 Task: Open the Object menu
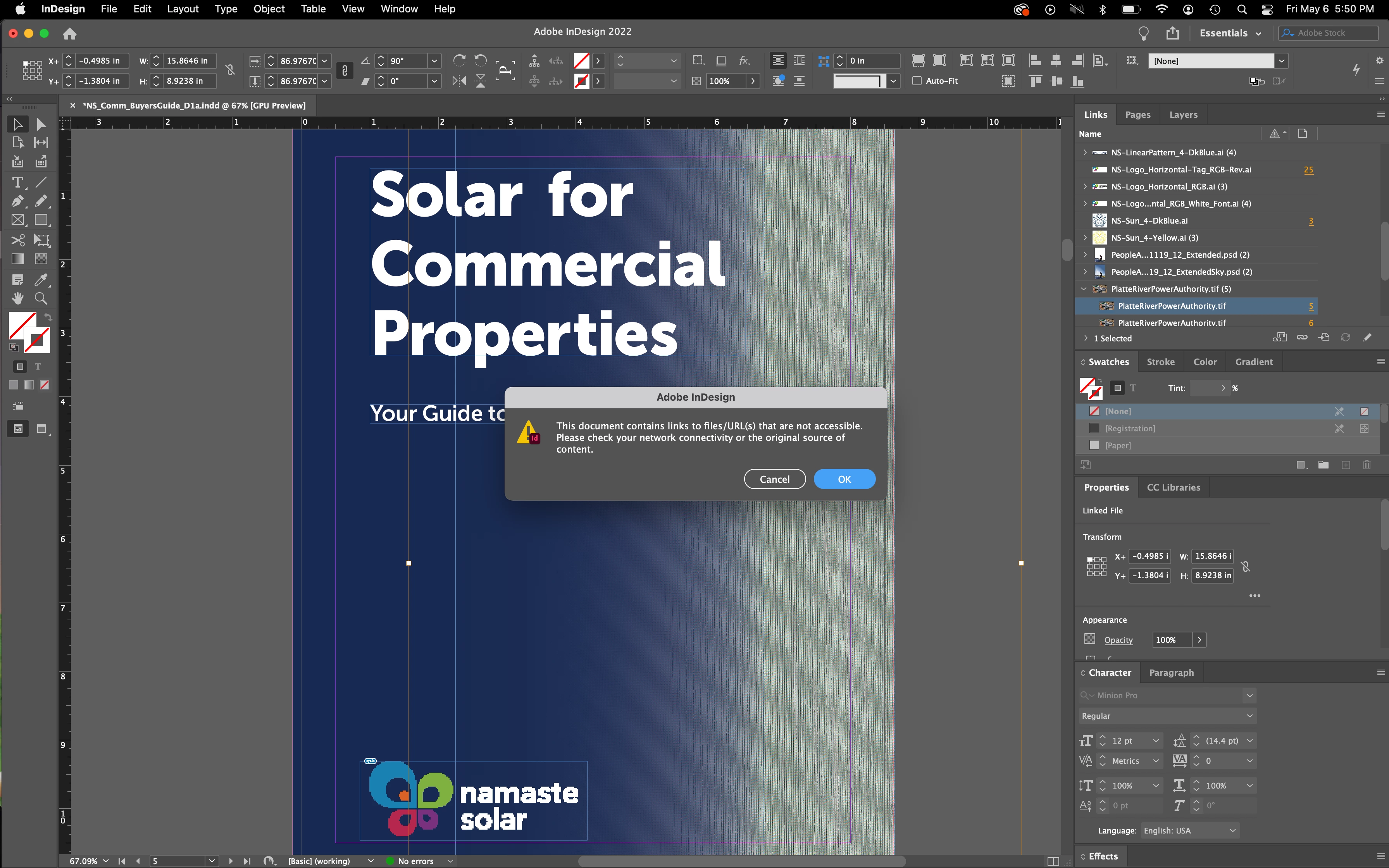coord(269,9)
